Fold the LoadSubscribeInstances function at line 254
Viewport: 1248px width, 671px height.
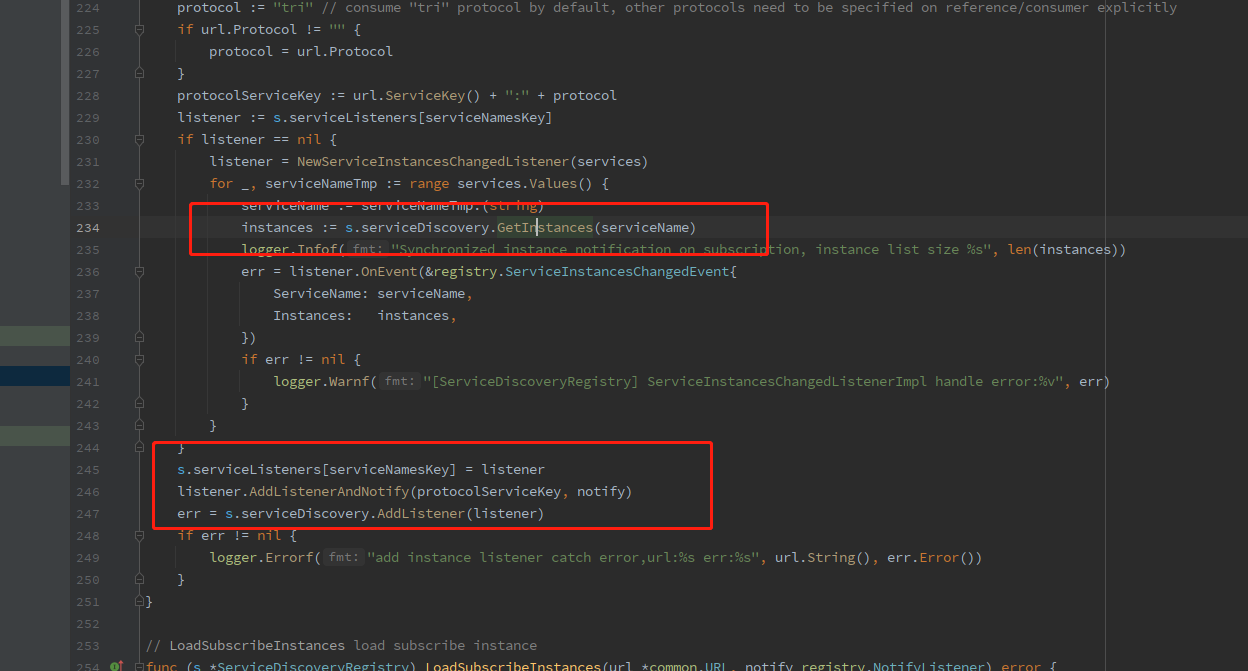click(140, 666)
